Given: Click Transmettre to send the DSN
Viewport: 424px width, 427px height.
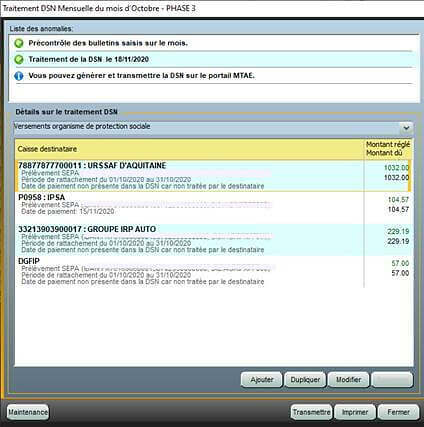Looking at the screenshot, I should (311, 412).
